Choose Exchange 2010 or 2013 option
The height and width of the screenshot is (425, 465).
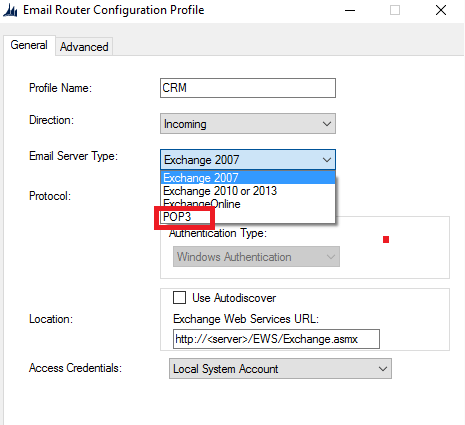248,191
